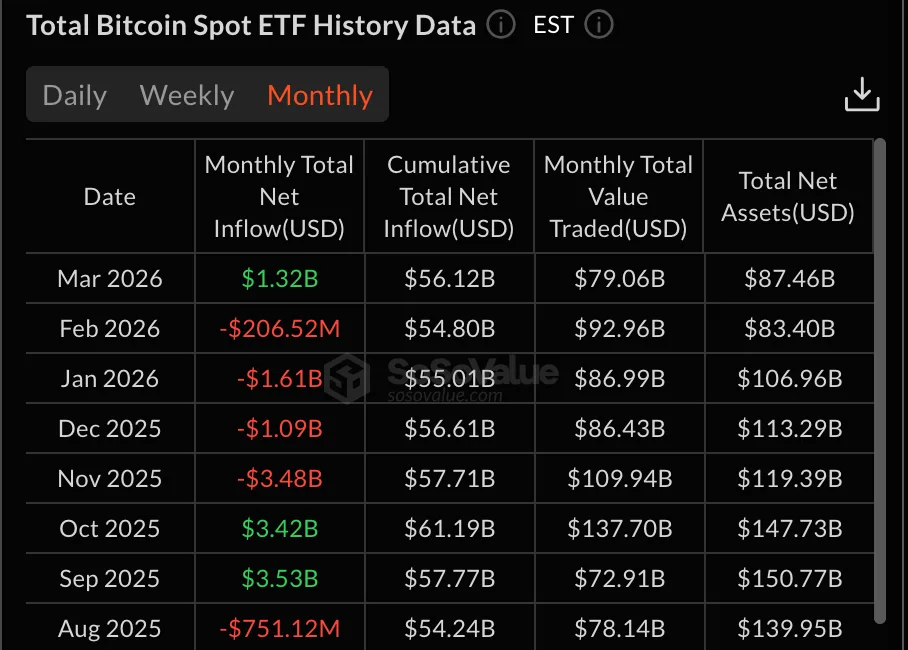Click the red -$206.52M value for Feb 2026
This screenshot has width=908, height=650.
[x=279, y=328]
